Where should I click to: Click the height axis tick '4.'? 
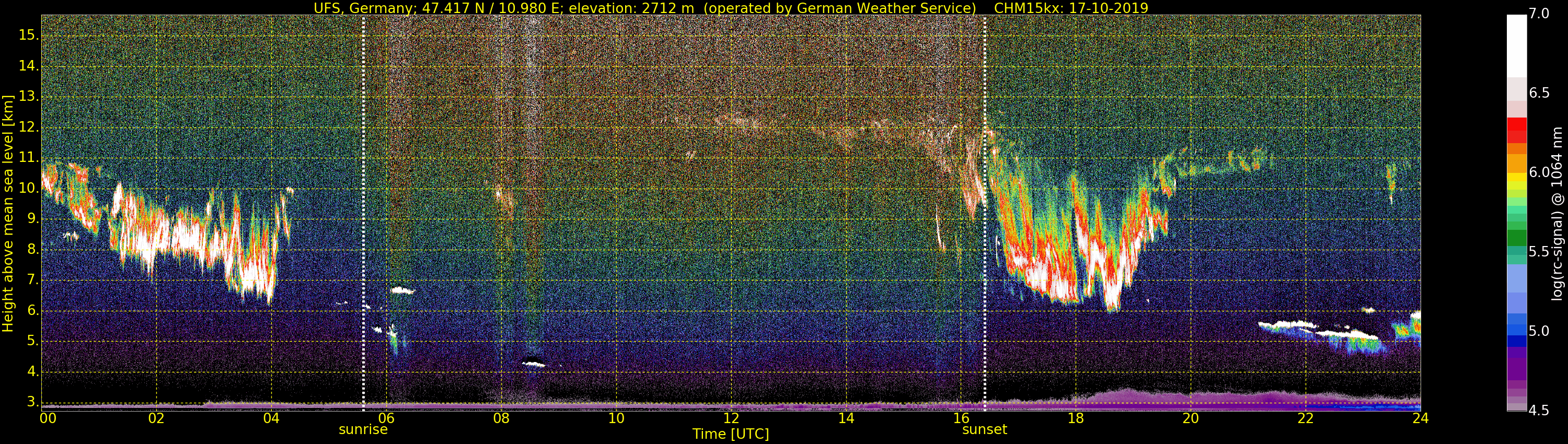32,371
